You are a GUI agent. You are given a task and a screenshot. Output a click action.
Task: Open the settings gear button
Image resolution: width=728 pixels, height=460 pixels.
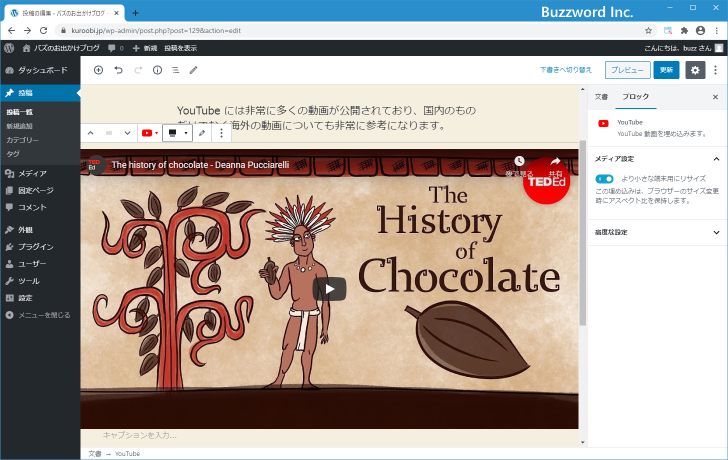(x=695, y=70)
